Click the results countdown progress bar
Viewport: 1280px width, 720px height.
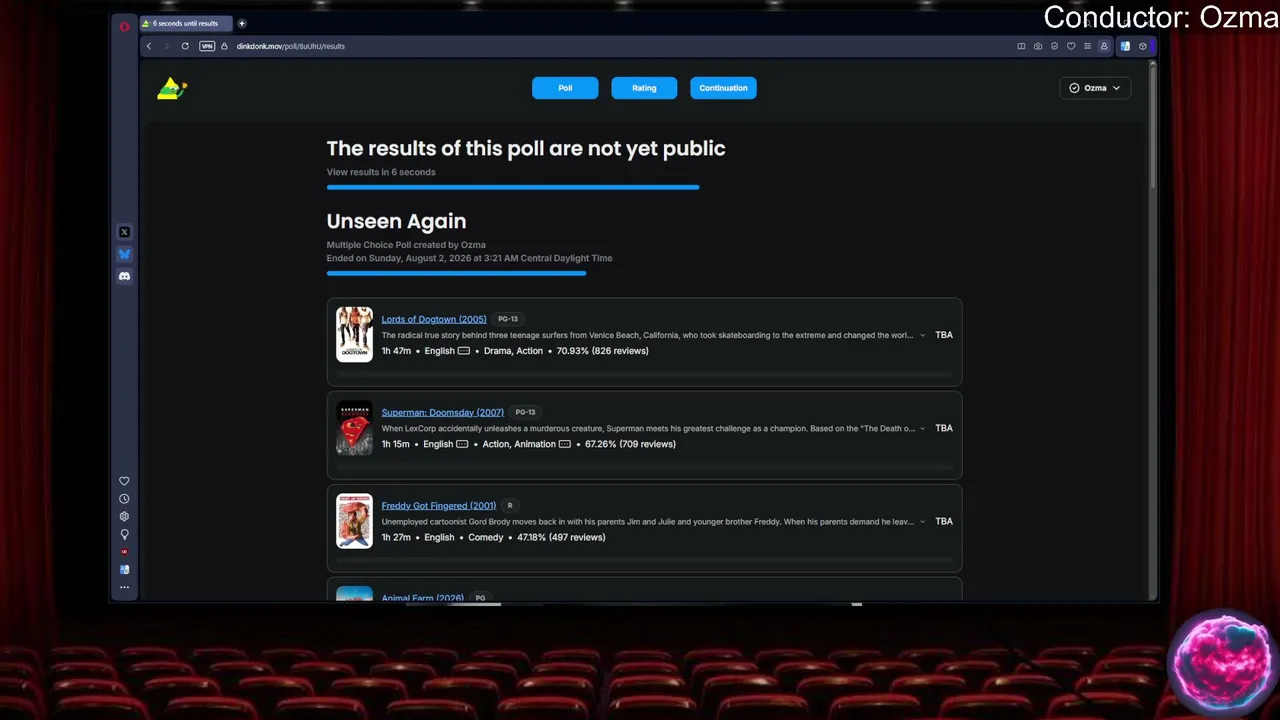(513, 187)
